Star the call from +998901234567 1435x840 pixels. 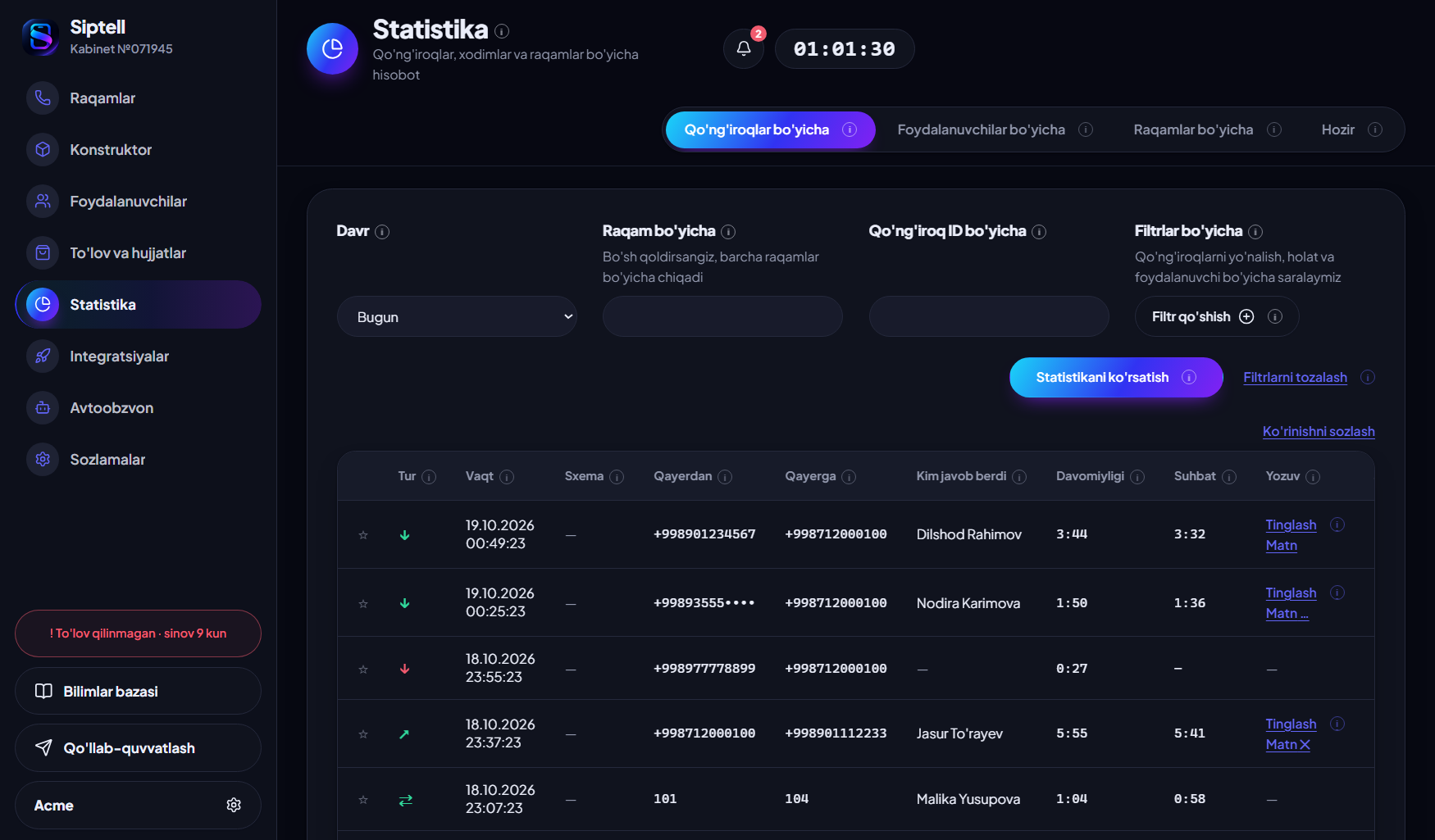(x=363, y=535)
